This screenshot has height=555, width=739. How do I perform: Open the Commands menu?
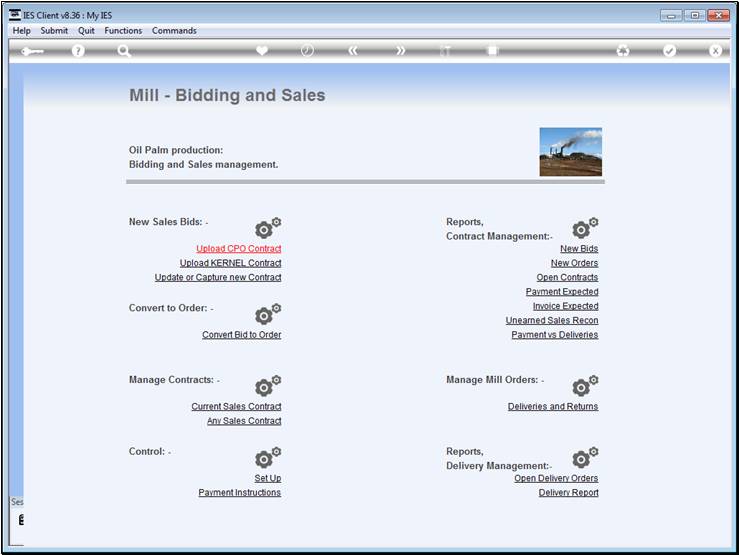(x=174, y=31)
